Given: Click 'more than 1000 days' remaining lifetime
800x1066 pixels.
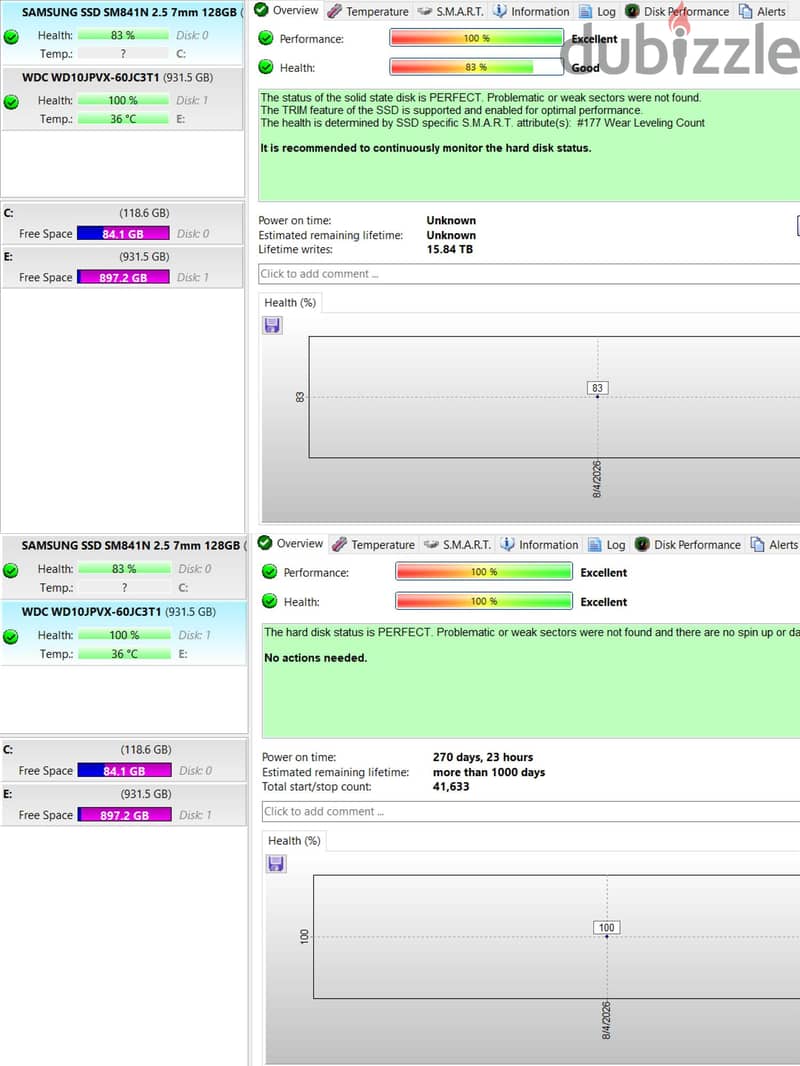Looking at the screenshot, I should click(x=489, y=772).
